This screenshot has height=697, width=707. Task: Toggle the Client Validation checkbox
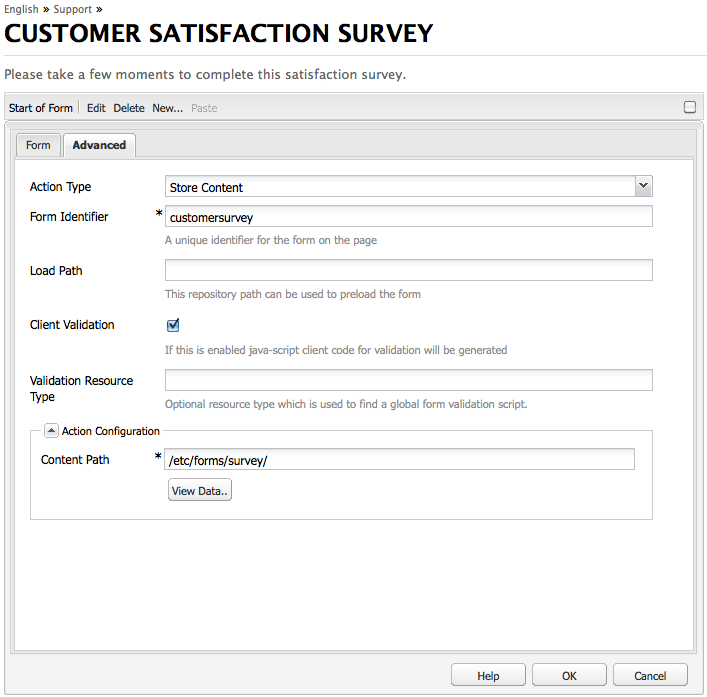173,325
